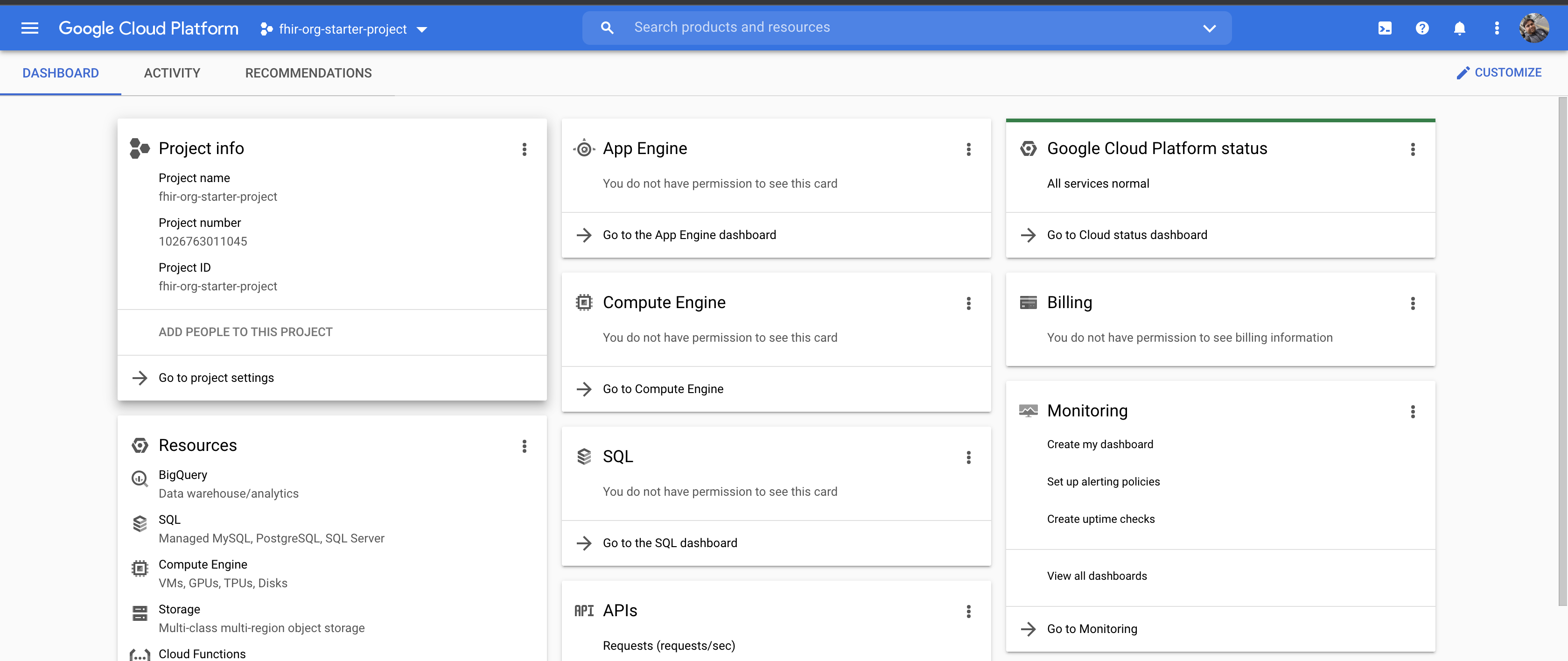This screenshot has width=1568, height=661.
Task: Open BigQuery in Resources list
Action: point(182,474)
